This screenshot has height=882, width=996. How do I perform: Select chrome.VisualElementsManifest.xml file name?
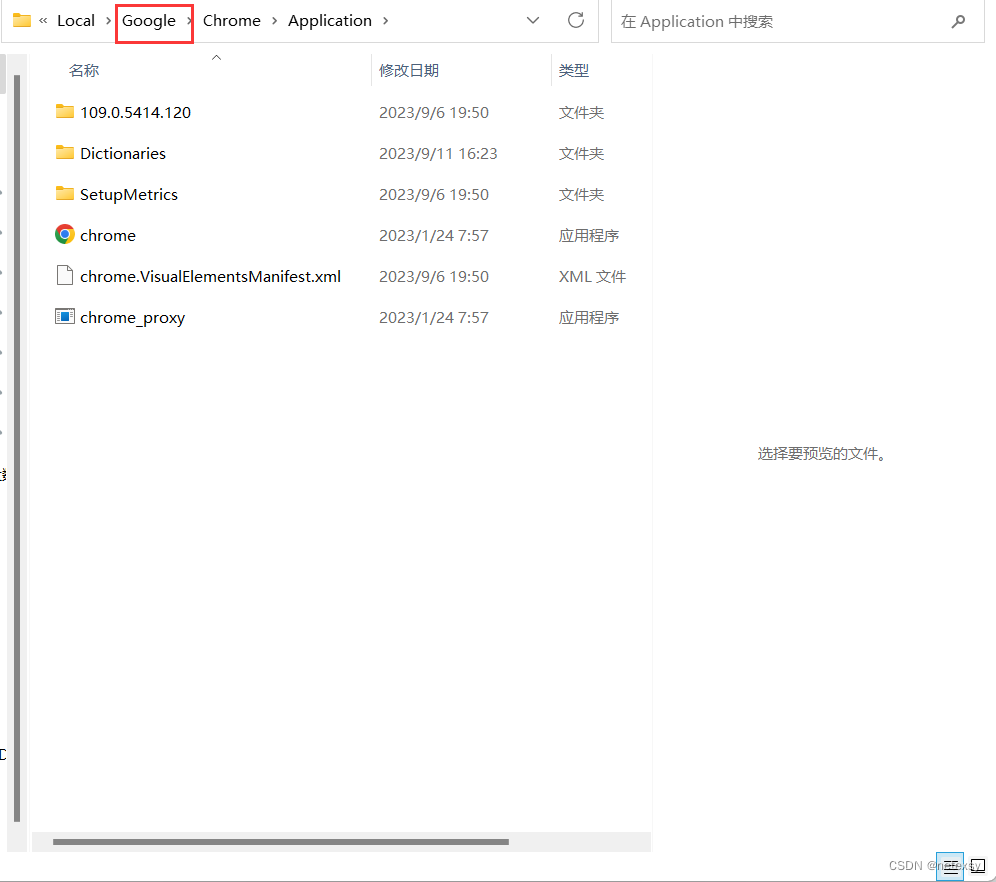[x=210, y=277]
